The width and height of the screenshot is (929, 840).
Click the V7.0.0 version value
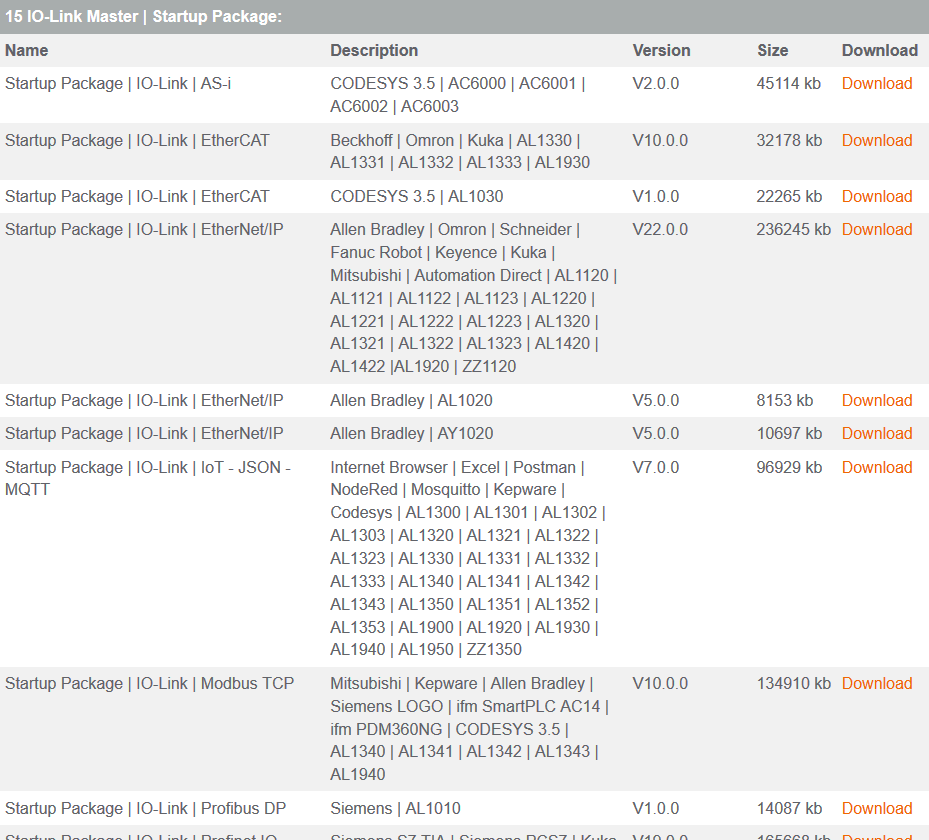[655, 468]
